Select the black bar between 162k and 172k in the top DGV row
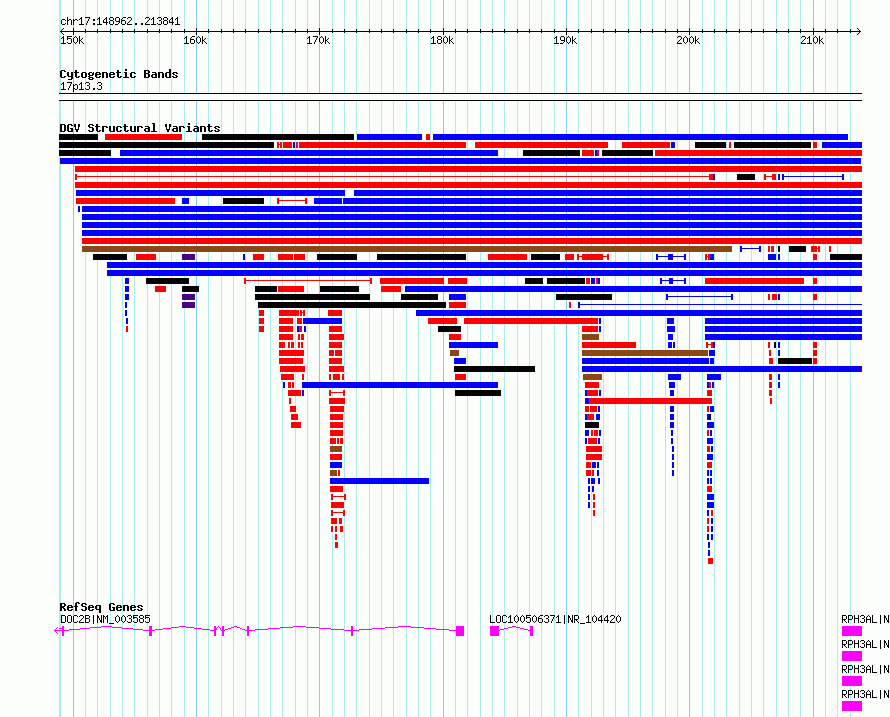Screen dimensions: 890x717 pyautogui.click(x=278, y=137)
